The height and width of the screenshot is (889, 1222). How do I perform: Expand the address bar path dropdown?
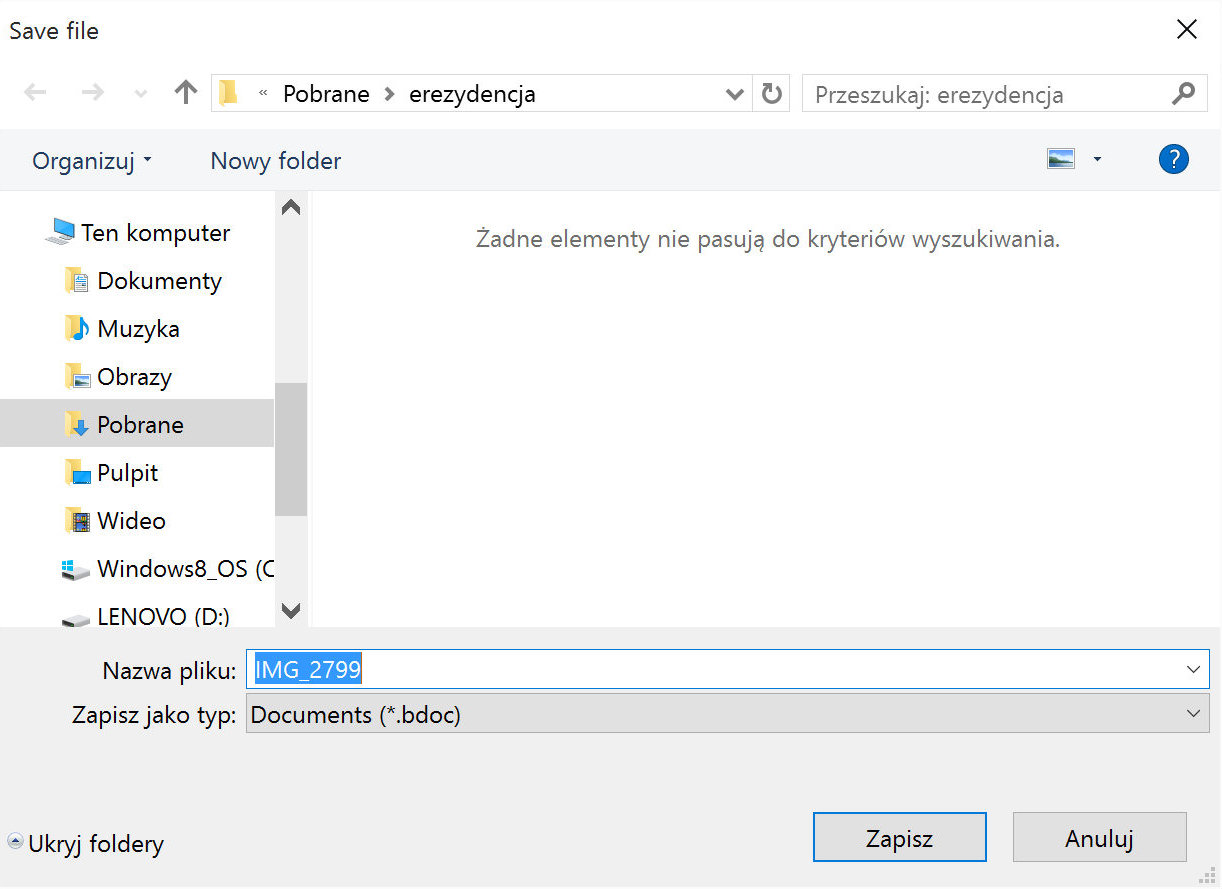735,94
